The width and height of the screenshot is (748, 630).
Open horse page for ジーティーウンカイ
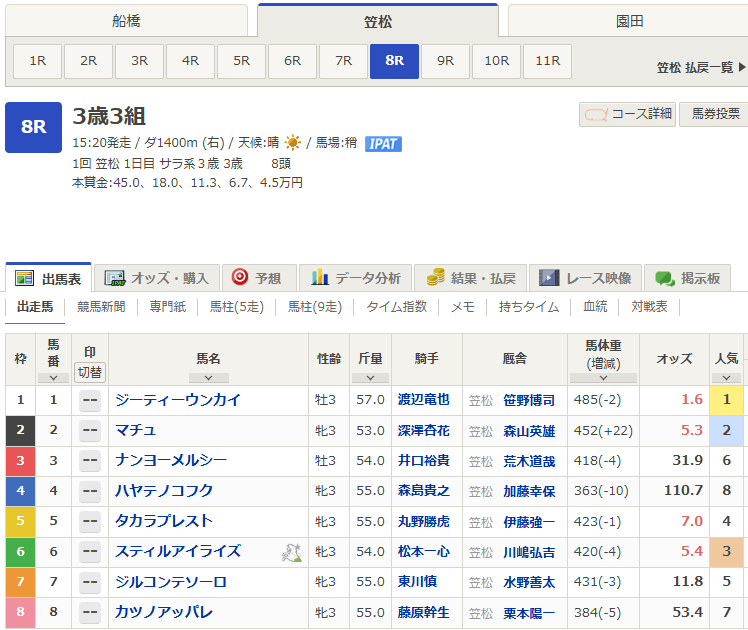[x=177, y=400]
